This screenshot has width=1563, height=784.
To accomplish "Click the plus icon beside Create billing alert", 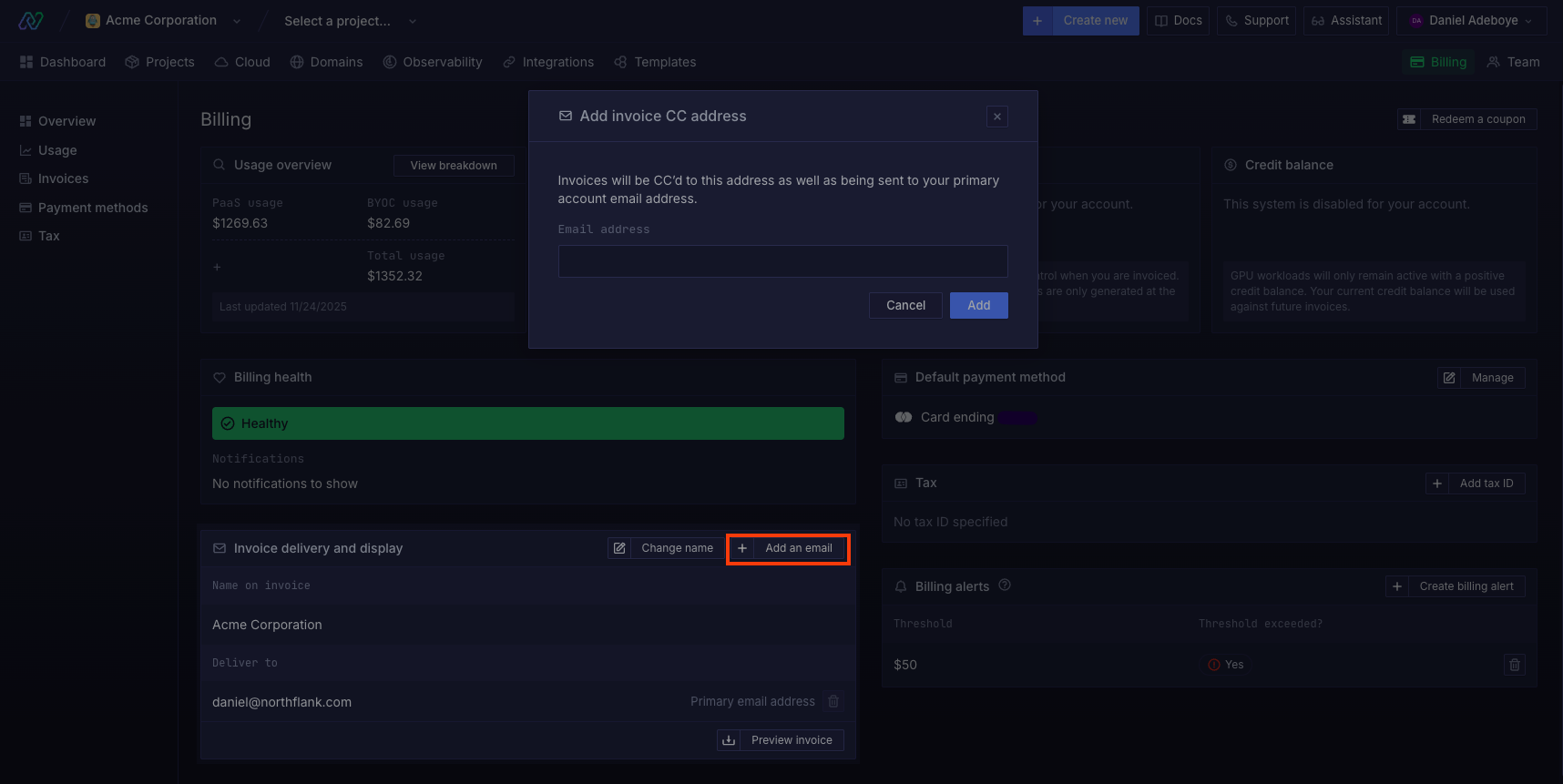I will click(1397, 586).
